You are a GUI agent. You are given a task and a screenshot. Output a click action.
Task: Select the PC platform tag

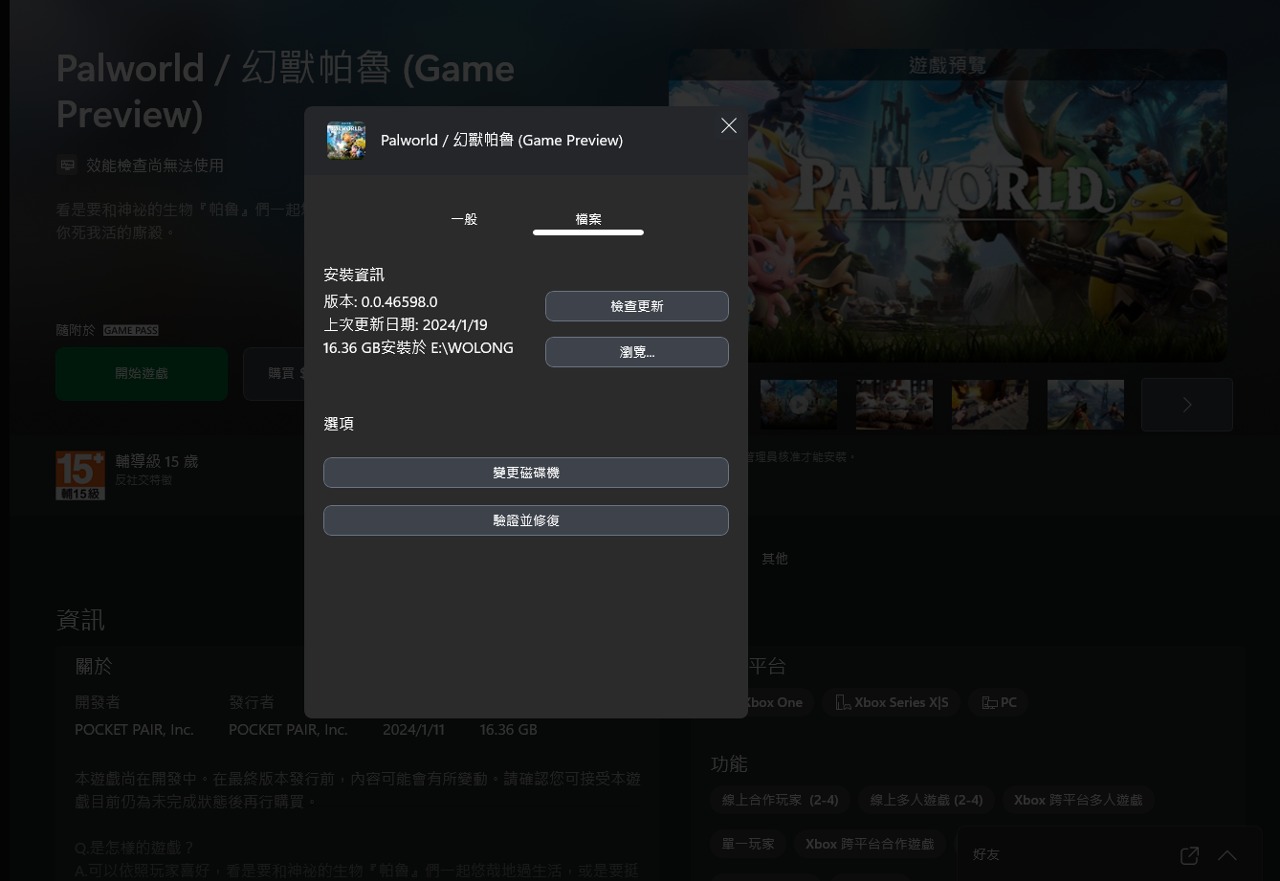click(998, 702)
